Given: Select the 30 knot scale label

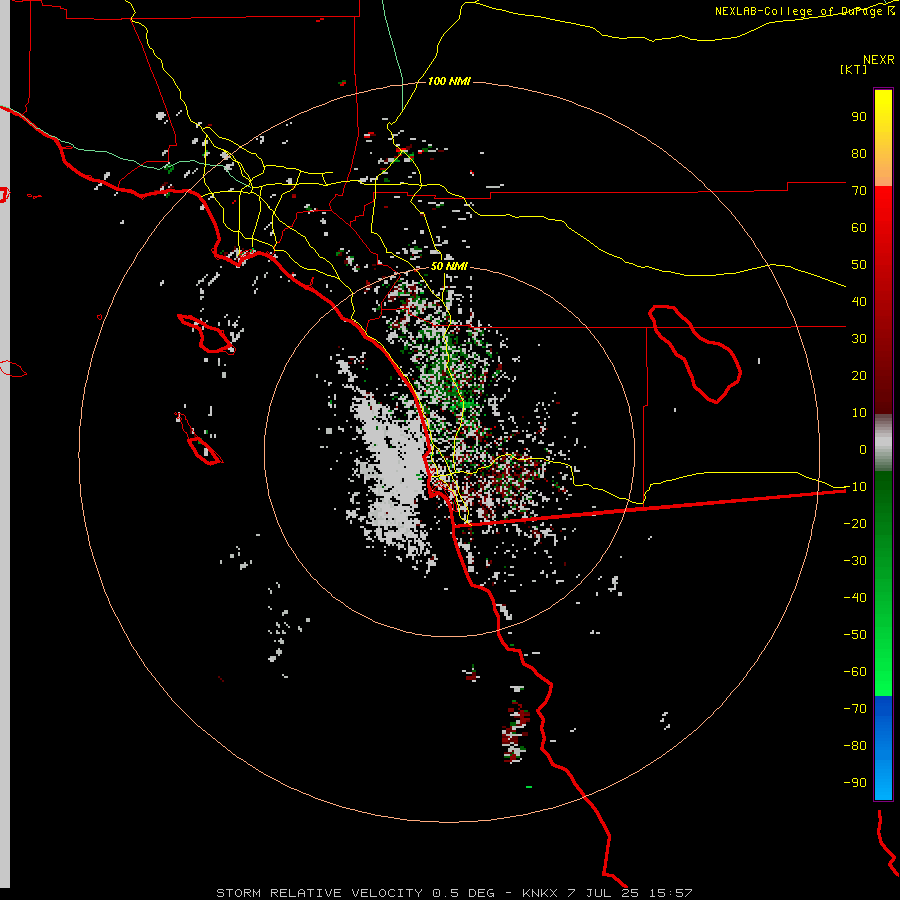Looking at the screenshot, I should [x=859, y=339].
